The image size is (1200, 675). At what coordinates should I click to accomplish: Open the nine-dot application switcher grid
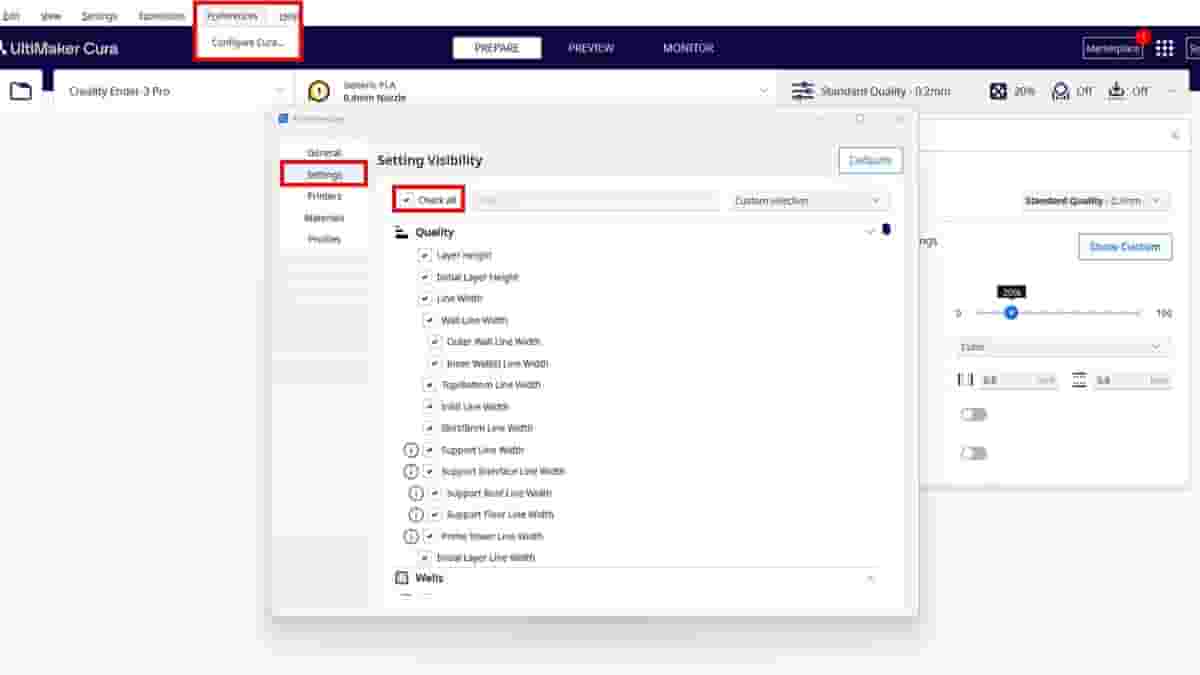tap(1164, 48)
